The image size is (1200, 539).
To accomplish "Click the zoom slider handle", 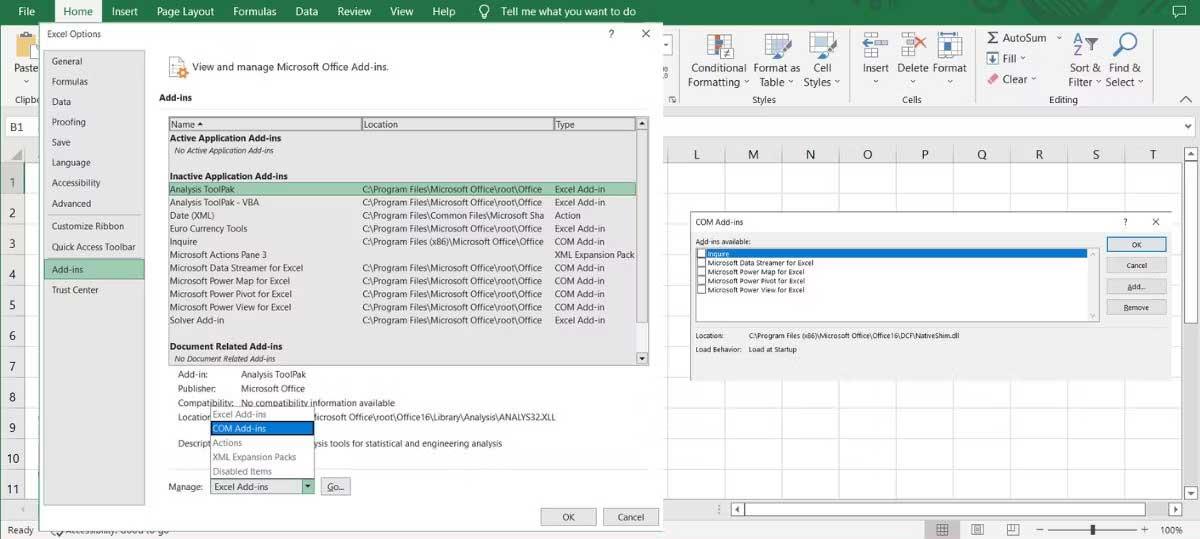I will [1092, 530].
